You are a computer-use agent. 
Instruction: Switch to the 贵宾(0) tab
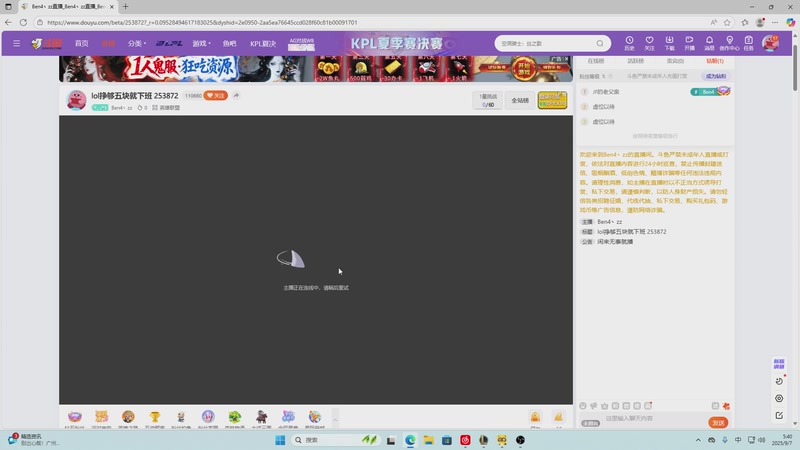point(675,61)
